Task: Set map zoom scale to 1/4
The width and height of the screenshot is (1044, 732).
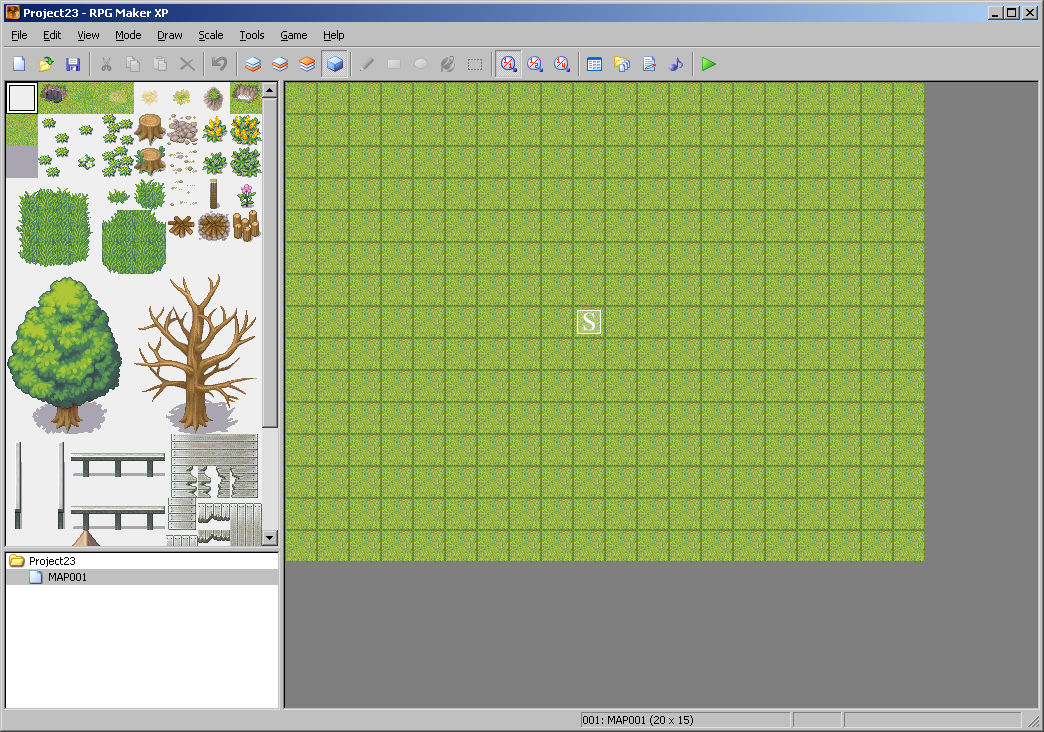Action: (x=562, y=64)
